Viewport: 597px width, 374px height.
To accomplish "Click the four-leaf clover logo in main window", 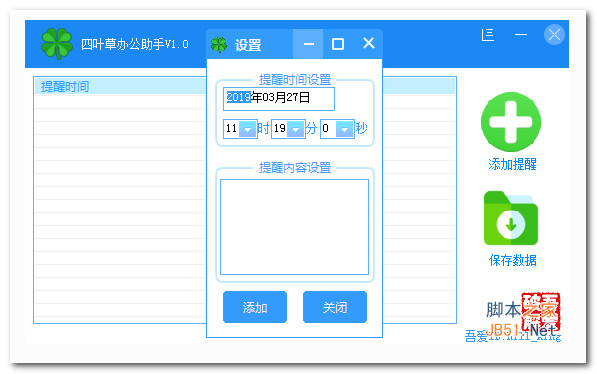I will (57, 44).
